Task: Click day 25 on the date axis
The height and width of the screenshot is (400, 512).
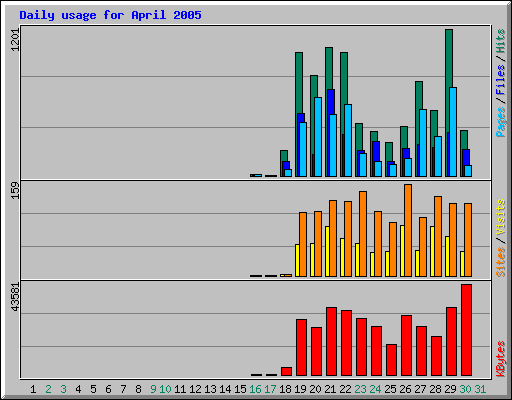Action: pos(390,389)
